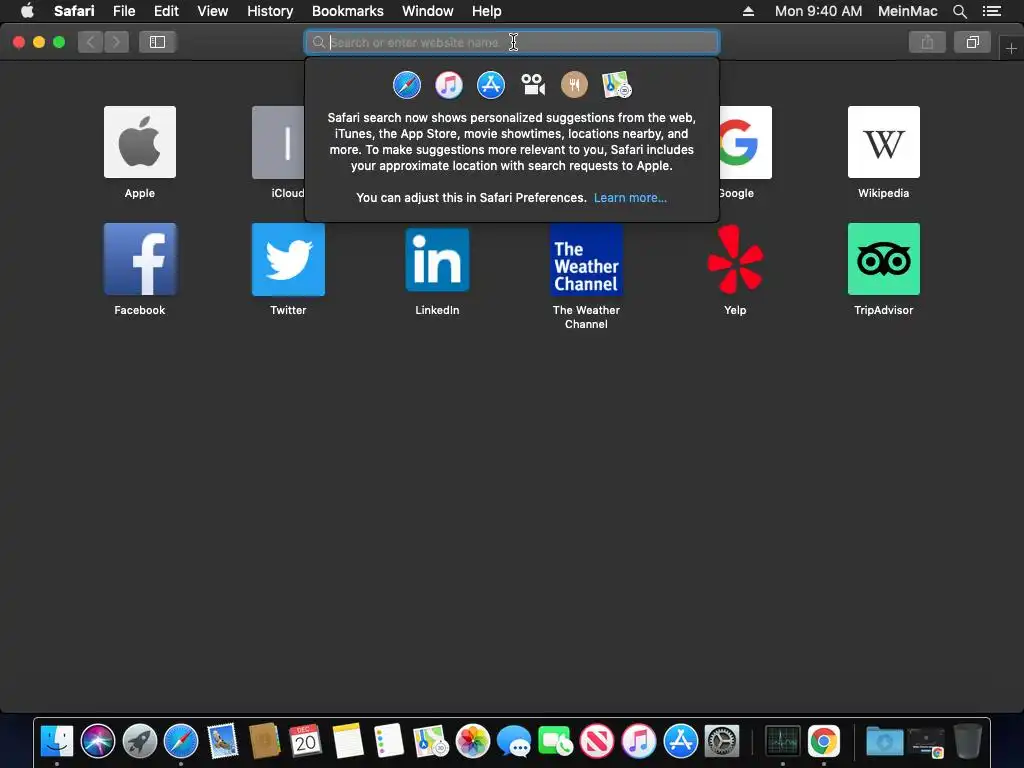Click the App Store icon in popup

[x=490, y=85]
